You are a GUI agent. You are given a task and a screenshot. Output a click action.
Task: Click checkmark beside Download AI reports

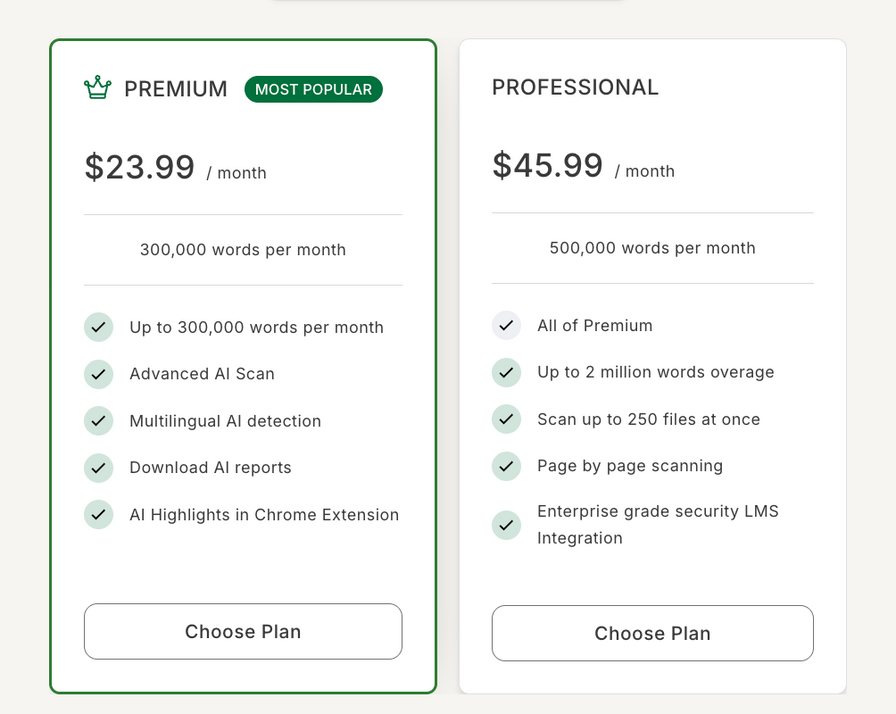[98, 468]
